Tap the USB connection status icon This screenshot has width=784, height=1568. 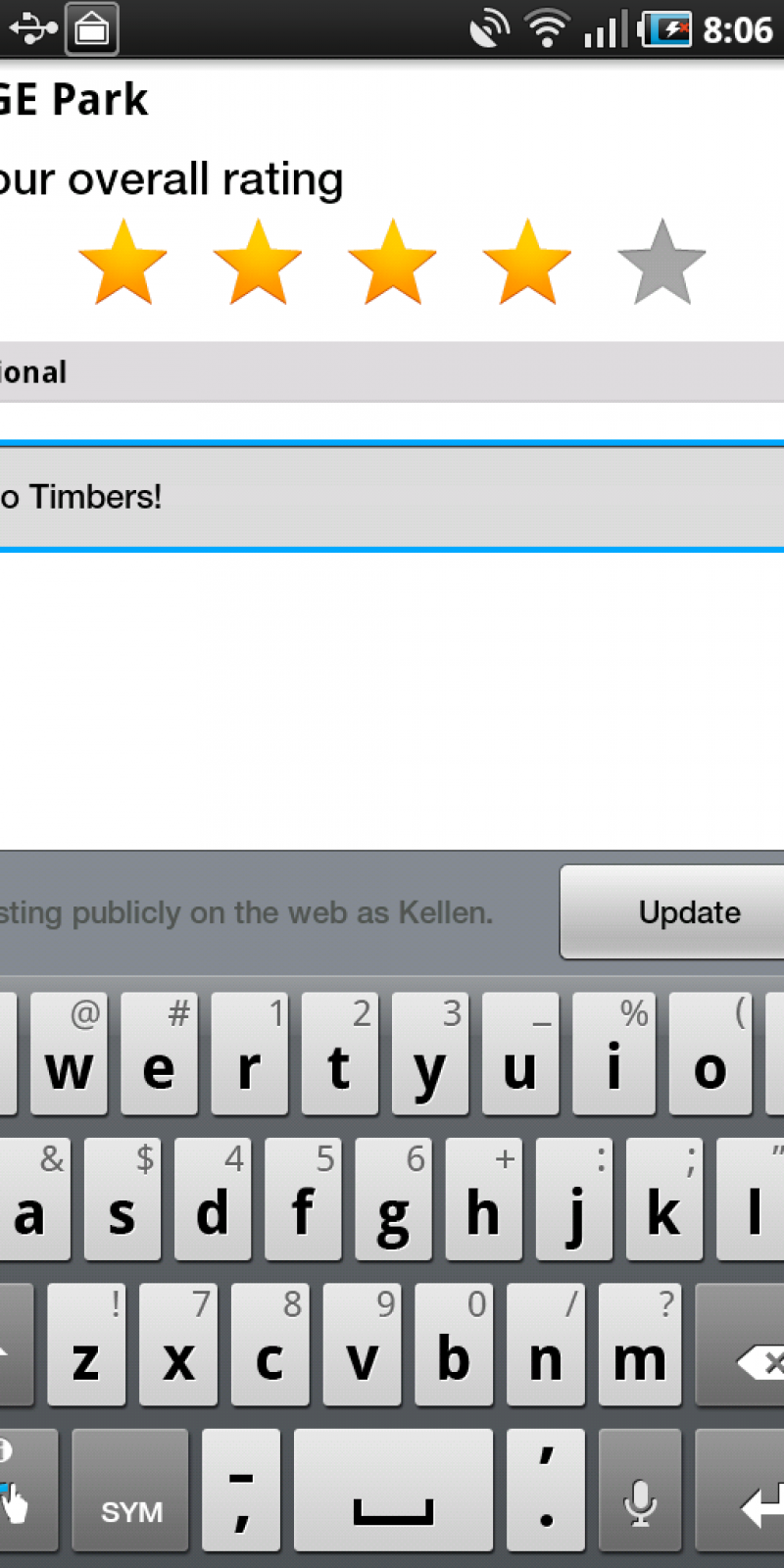tap(32, 28)
